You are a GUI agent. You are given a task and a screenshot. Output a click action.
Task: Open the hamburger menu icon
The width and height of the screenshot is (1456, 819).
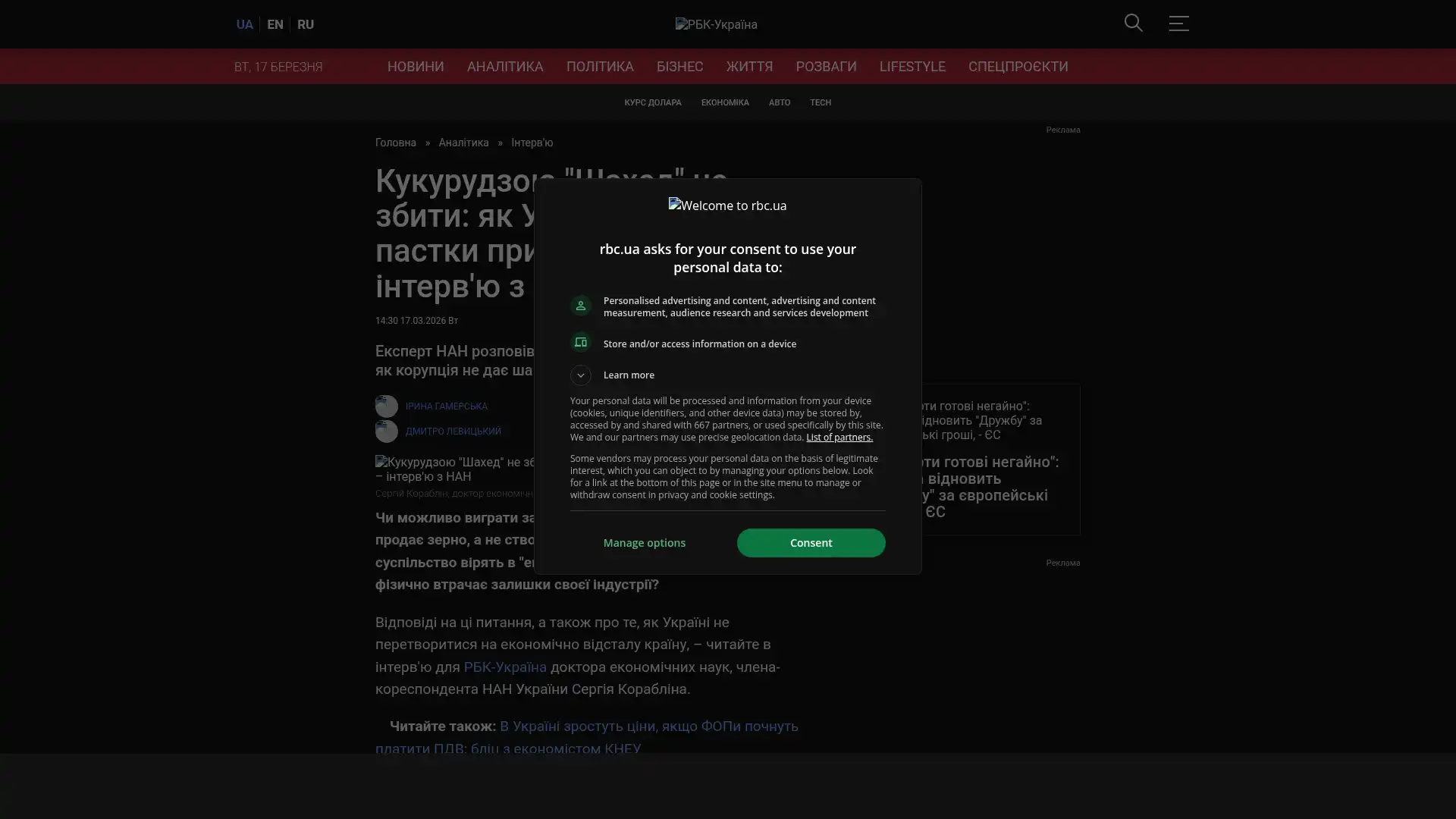1178,24
